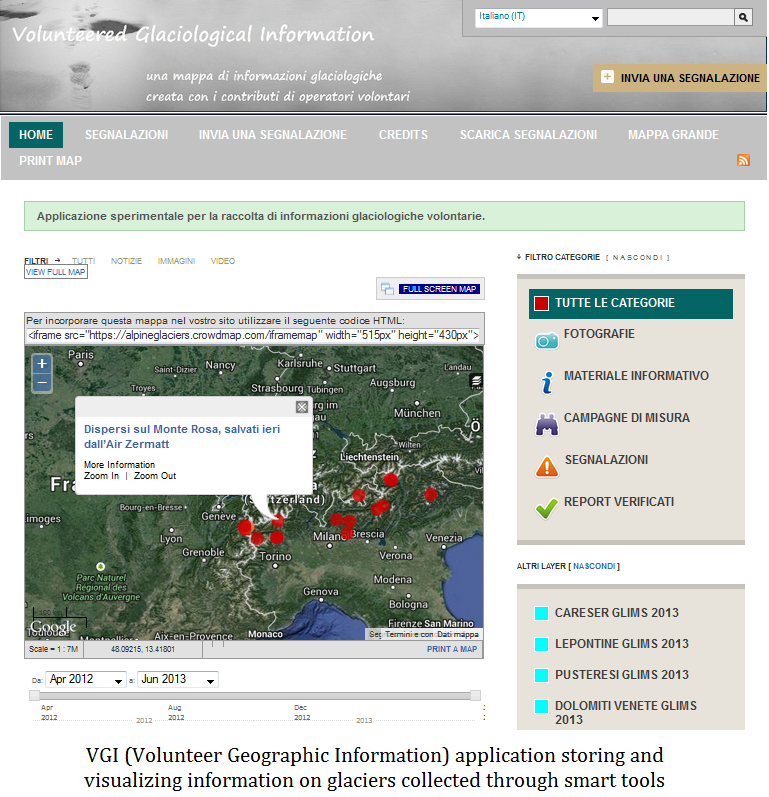The height and width of the screenshot is (797, 769).
Task: Open the Jun 2013 end date dropdown
Action: [x=177, y=680]
